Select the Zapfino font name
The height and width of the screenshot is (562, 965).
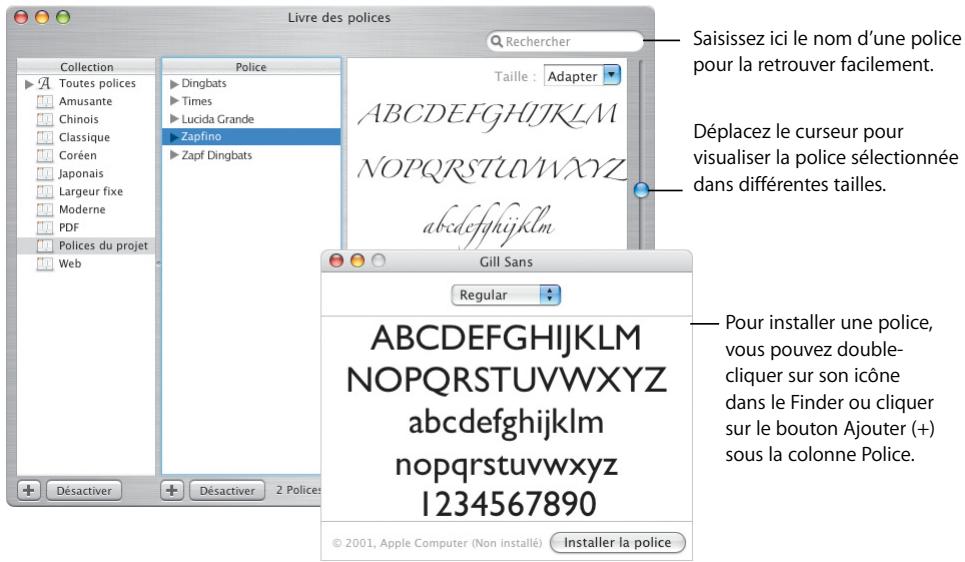coord(201,137)
